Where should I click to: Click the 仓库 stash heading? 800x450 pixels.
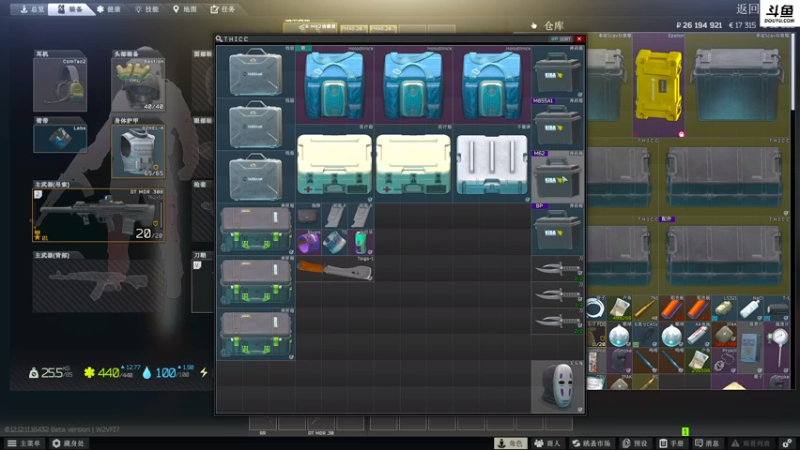(x=554, y=26)
